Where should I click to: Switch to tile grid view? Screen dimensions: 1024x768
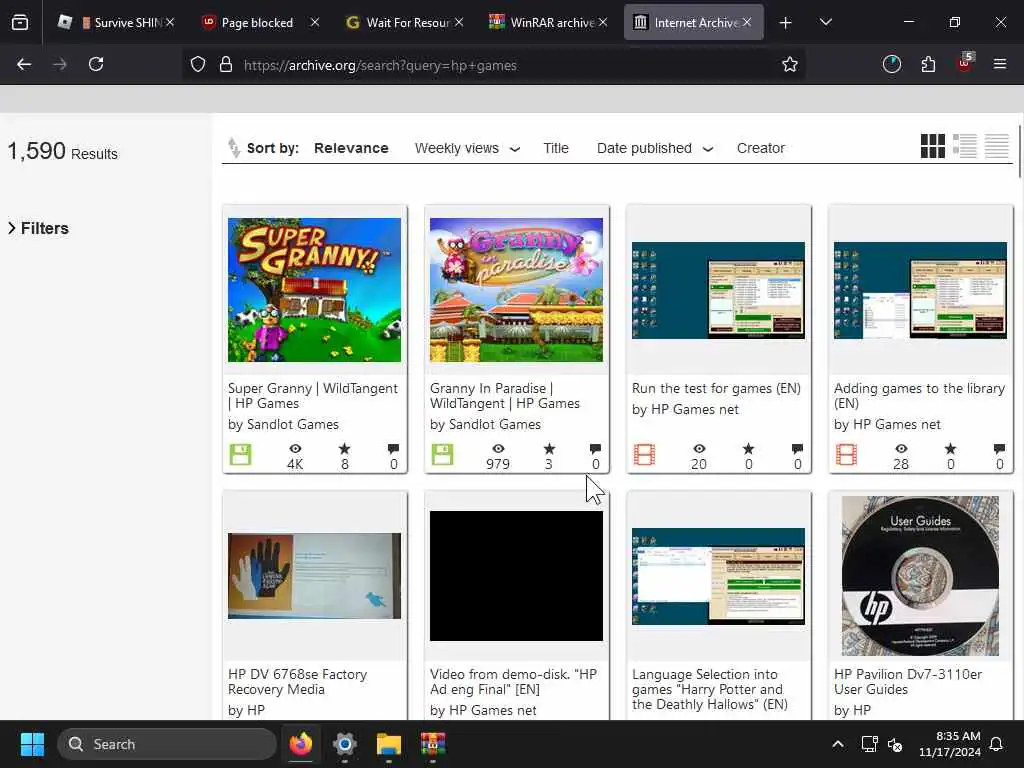(x=933, y=146)
